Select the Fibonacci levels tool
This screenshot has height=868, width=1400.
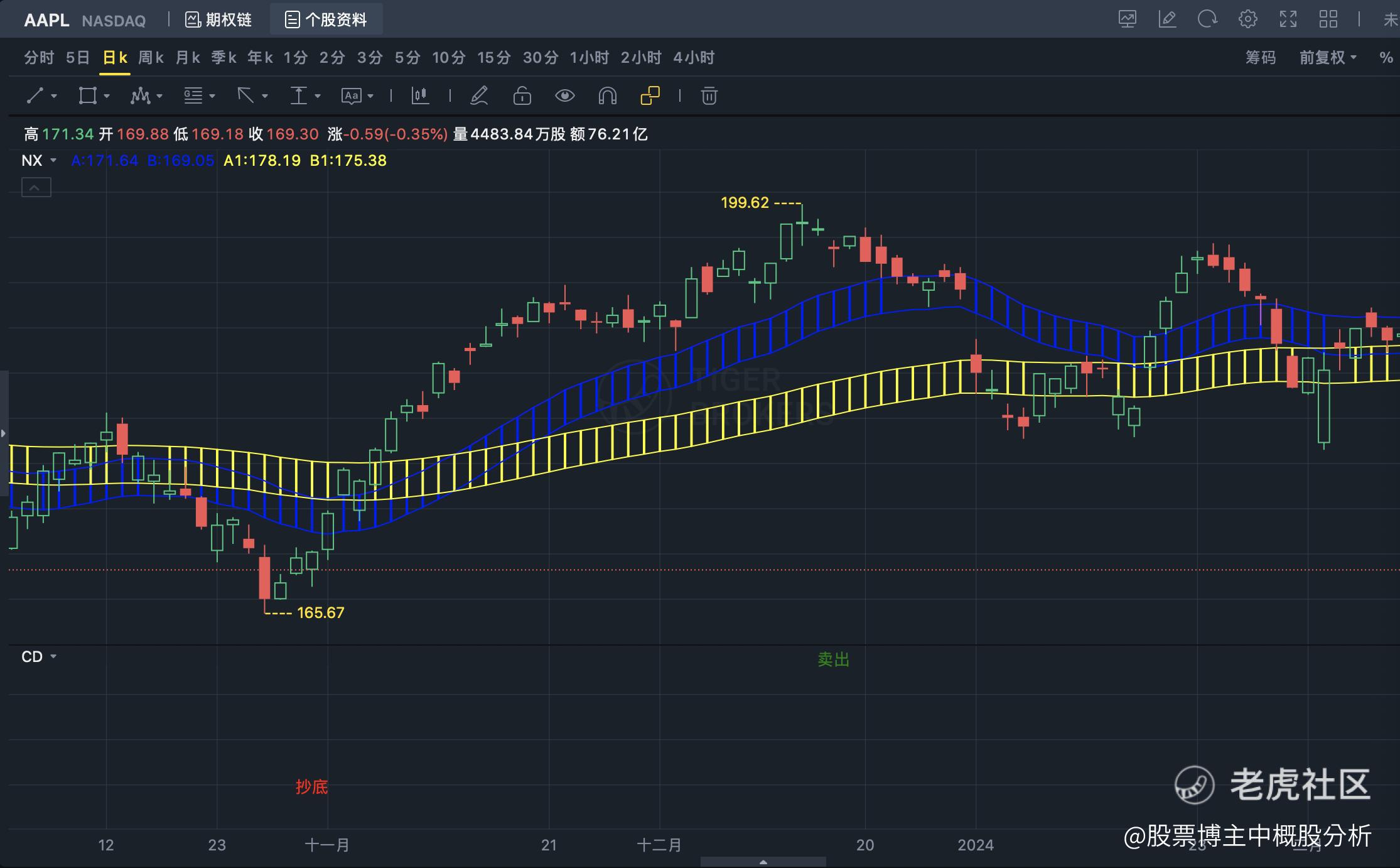(193, 95)
